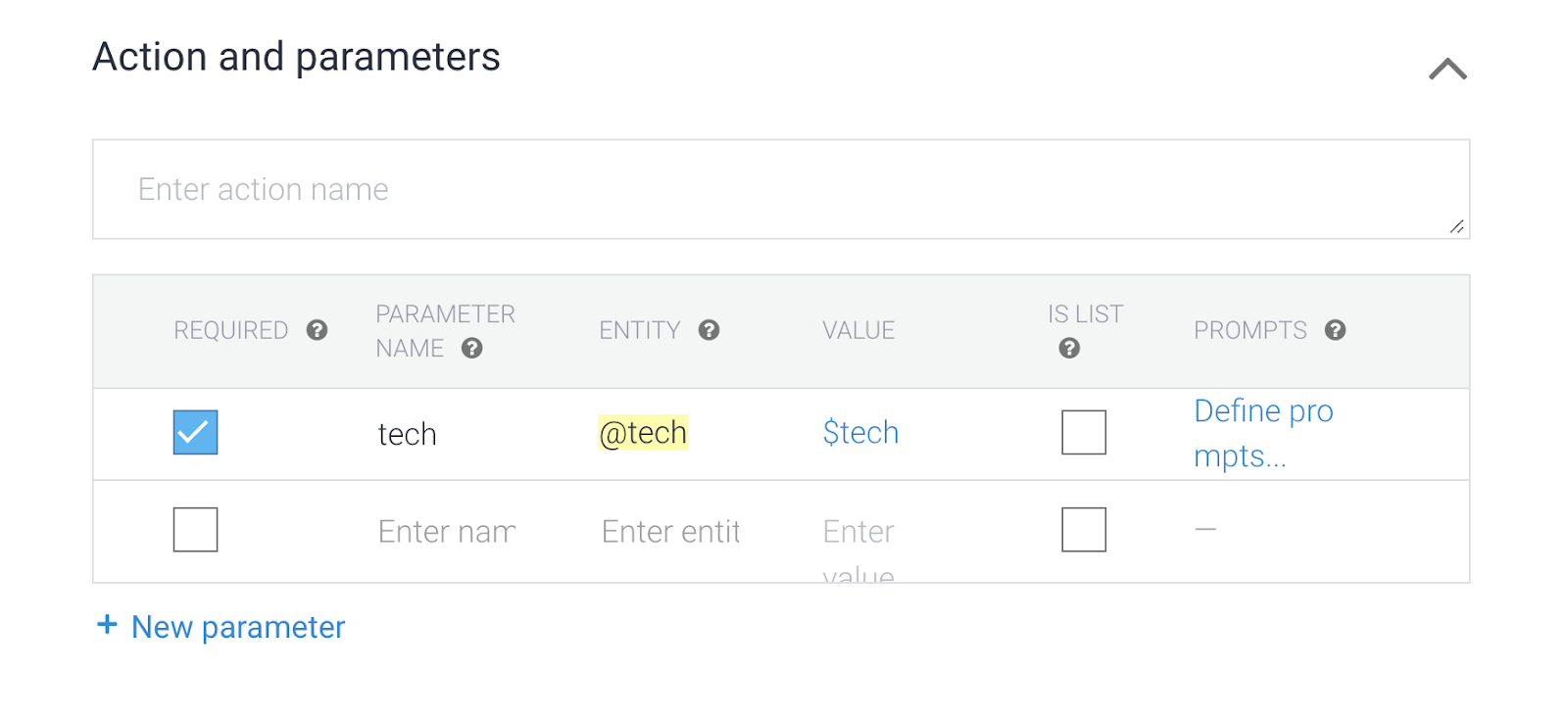Click the help icon next to ENTITY
The image size is (1568, 717).
point(709,330)
